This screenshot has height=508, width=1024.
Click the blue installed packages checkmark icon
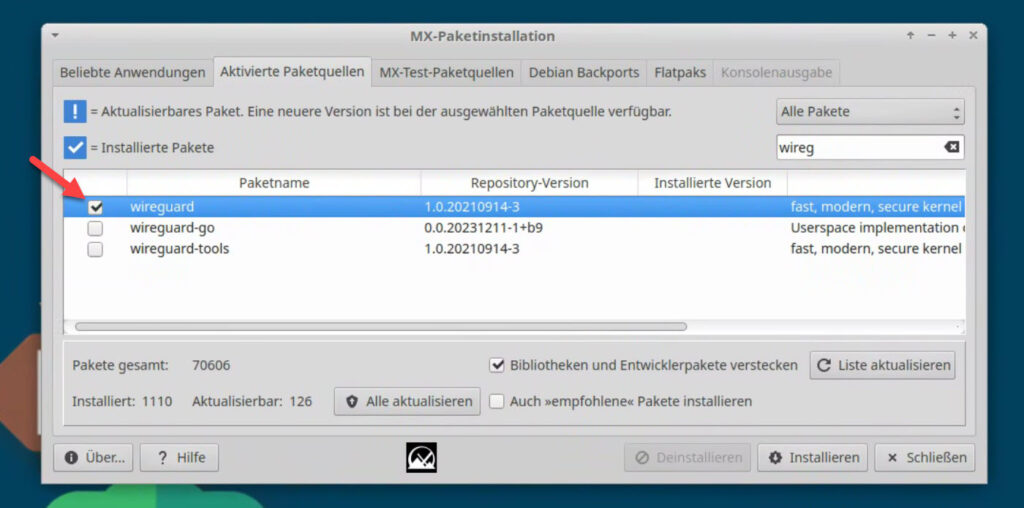point(75,148)
